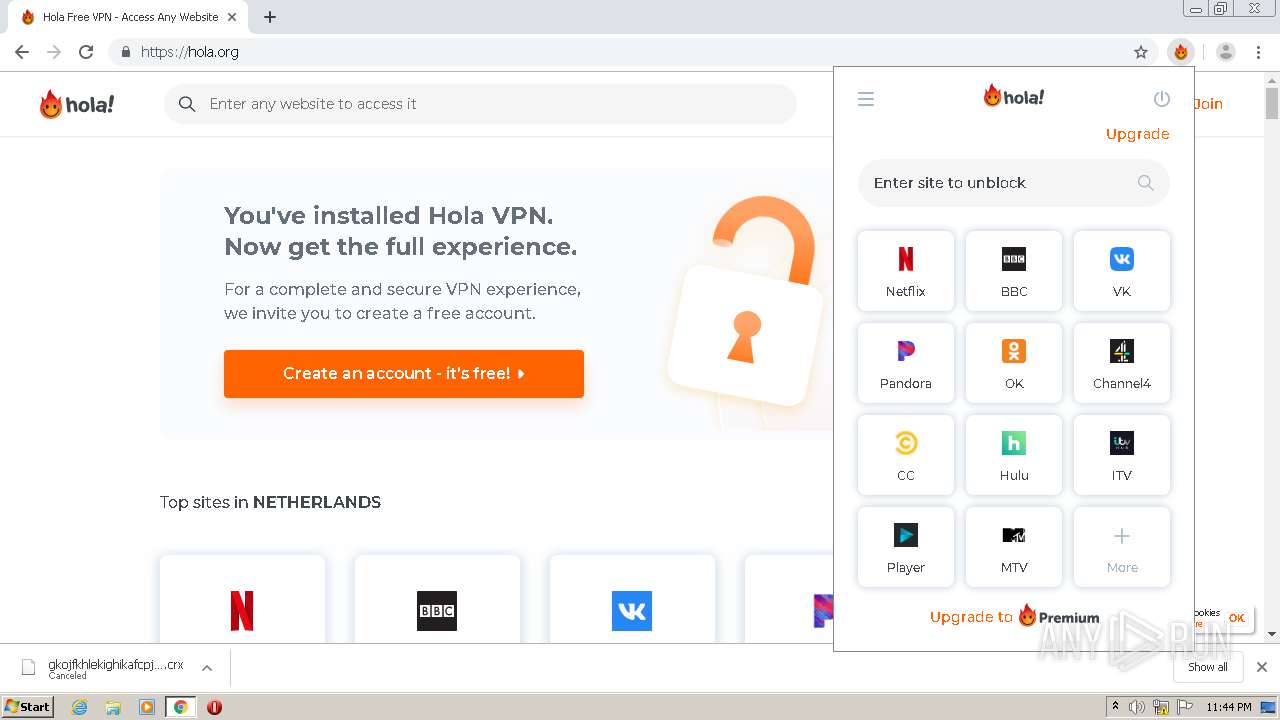The height and width of the screenshot is (720, 1280).
Task: Open the VK card under Top sites
Action: [632, 600]
